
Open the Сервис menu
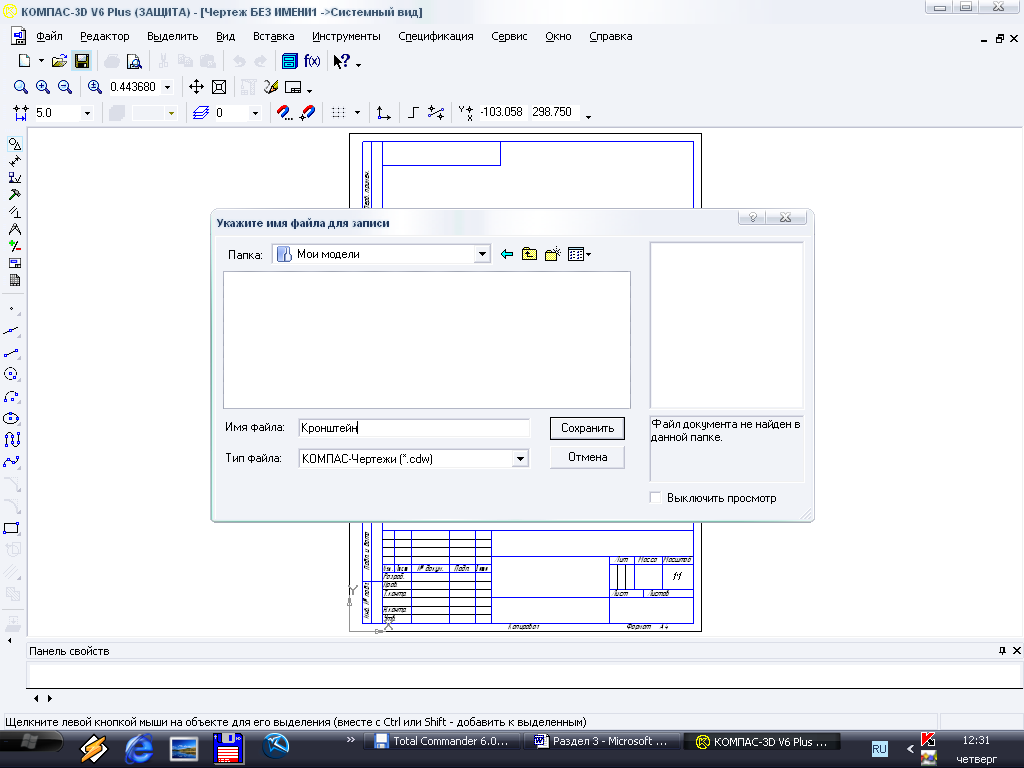(509, 36)
